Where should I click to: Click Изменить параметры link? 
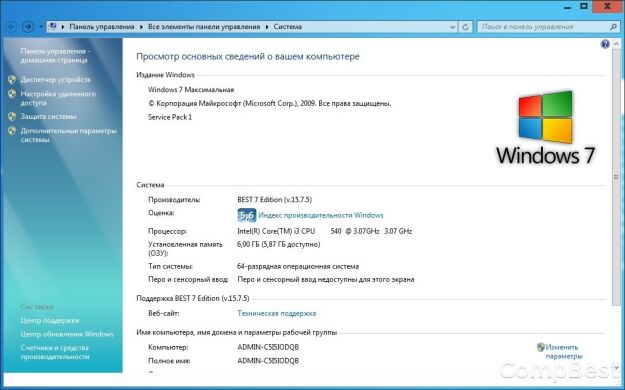(x=564, y=352)
